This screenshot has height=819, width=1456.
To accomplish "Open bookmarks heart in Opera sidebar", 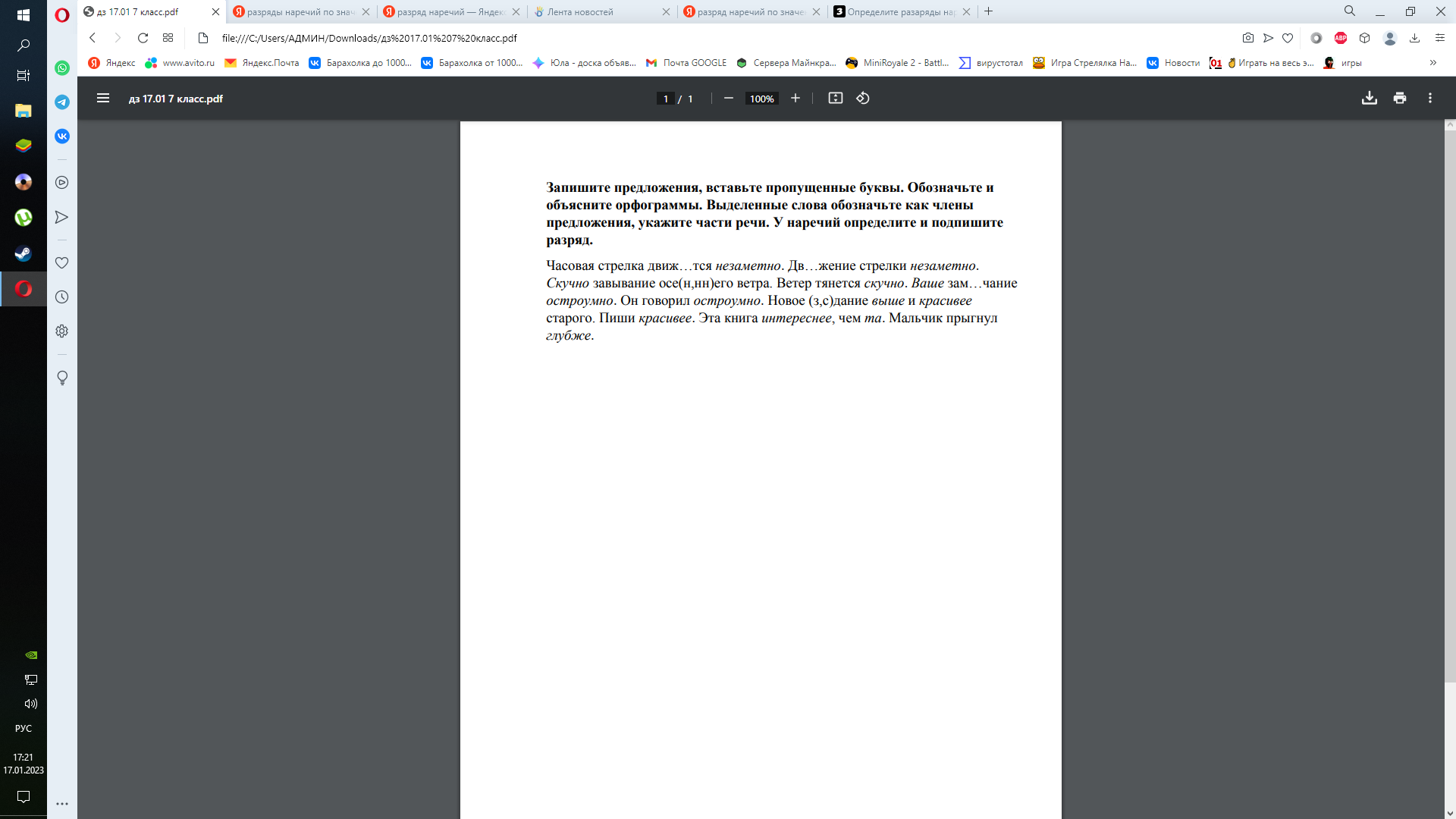I will (x=62, y=262).
